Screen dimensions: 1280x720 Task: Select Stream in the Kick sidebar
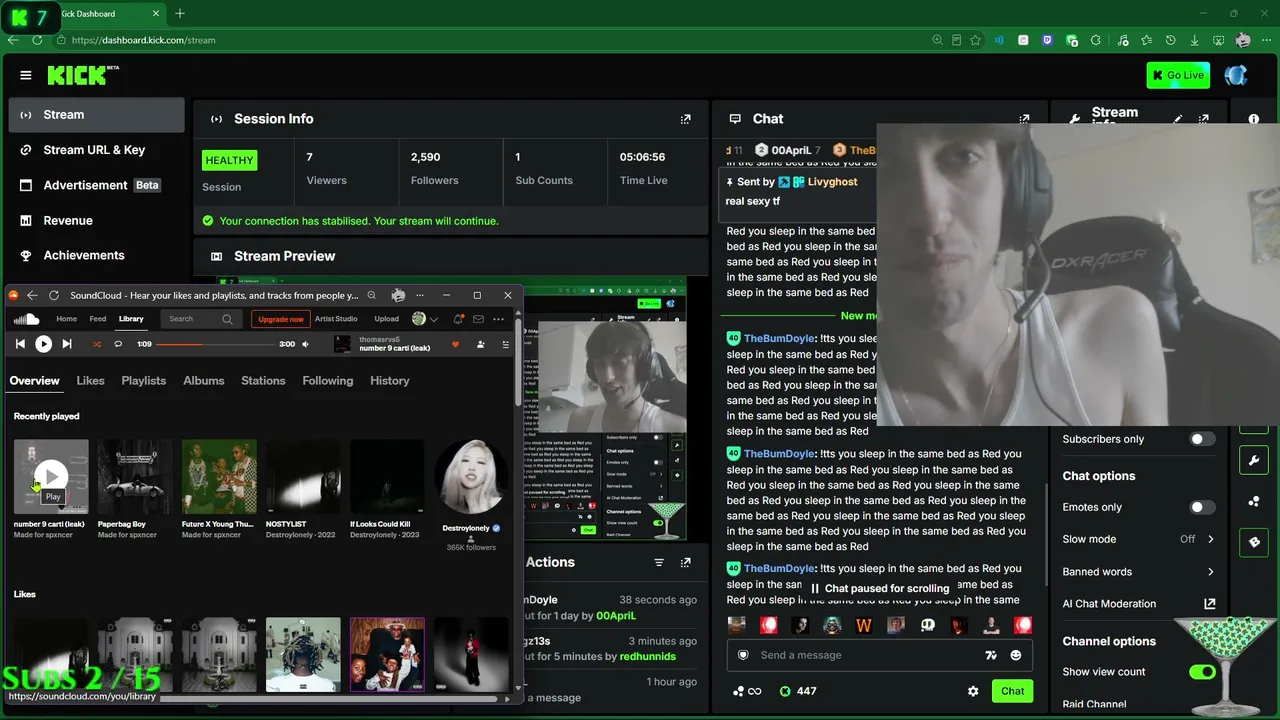pyautogui.click(x=96, y=115)
